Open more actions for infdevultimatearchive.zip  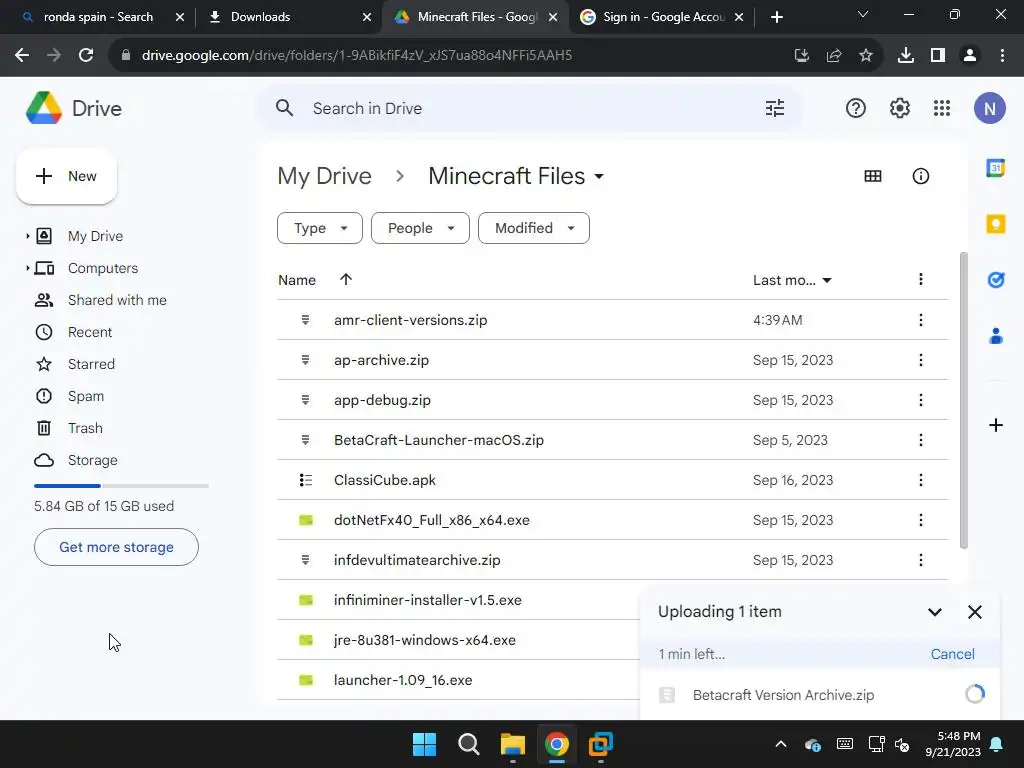[x=920, y=560]
